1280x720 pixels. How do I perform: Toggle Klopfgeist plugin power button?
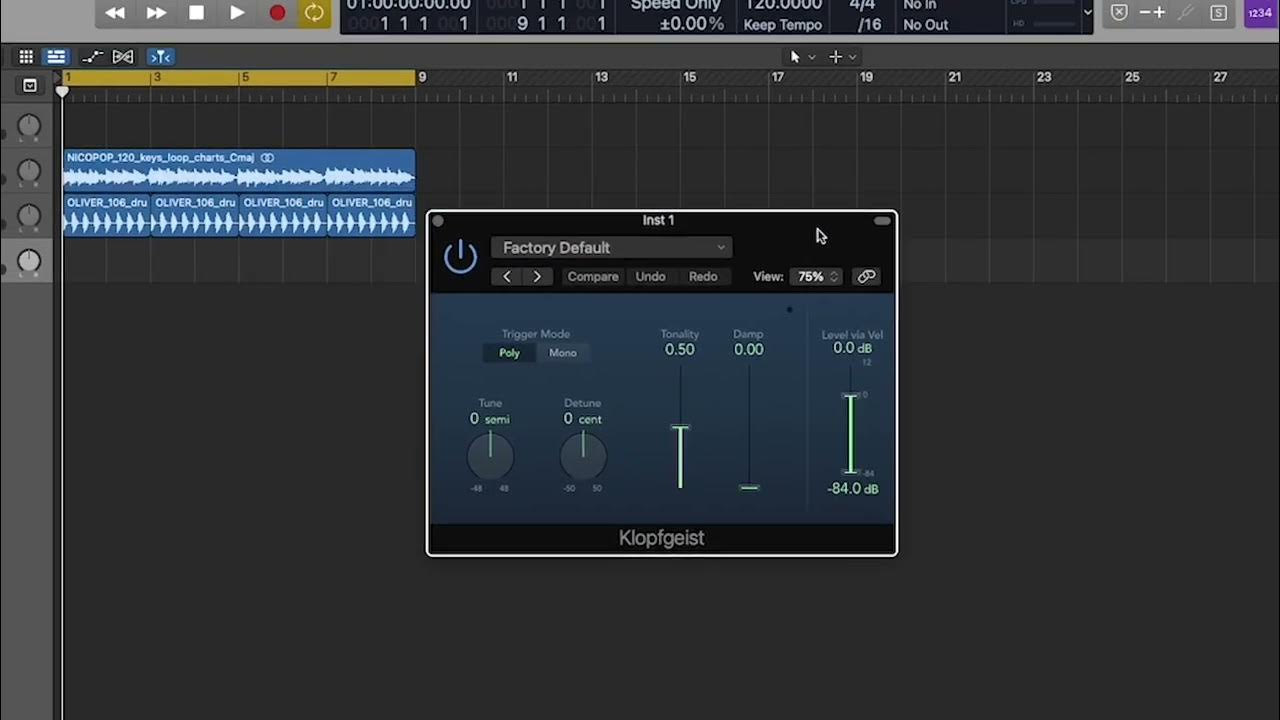point(460,257)
